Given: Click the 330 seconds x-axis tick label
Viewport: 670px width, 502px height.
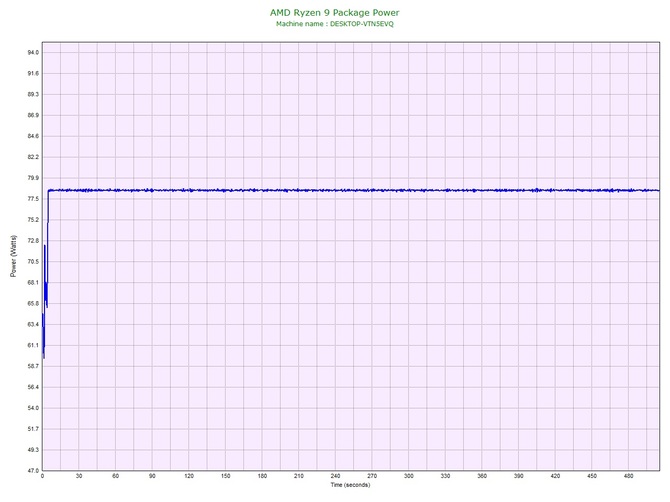Looking at the screenshot, I should tap(445, 476).
